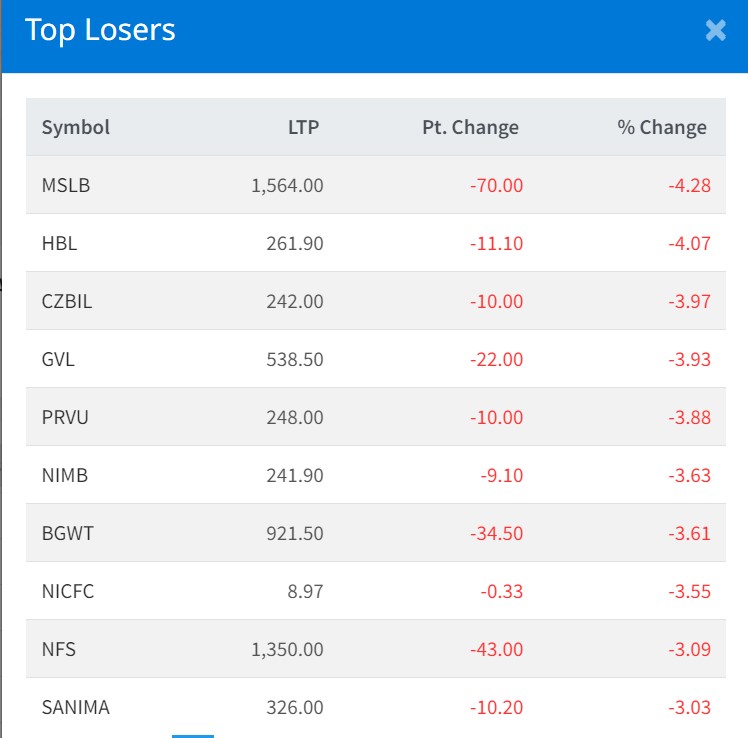The width and height of the screenshot is (748, 738).
Task: Select the NIMB symbol
Action: [x=65, y=475]
